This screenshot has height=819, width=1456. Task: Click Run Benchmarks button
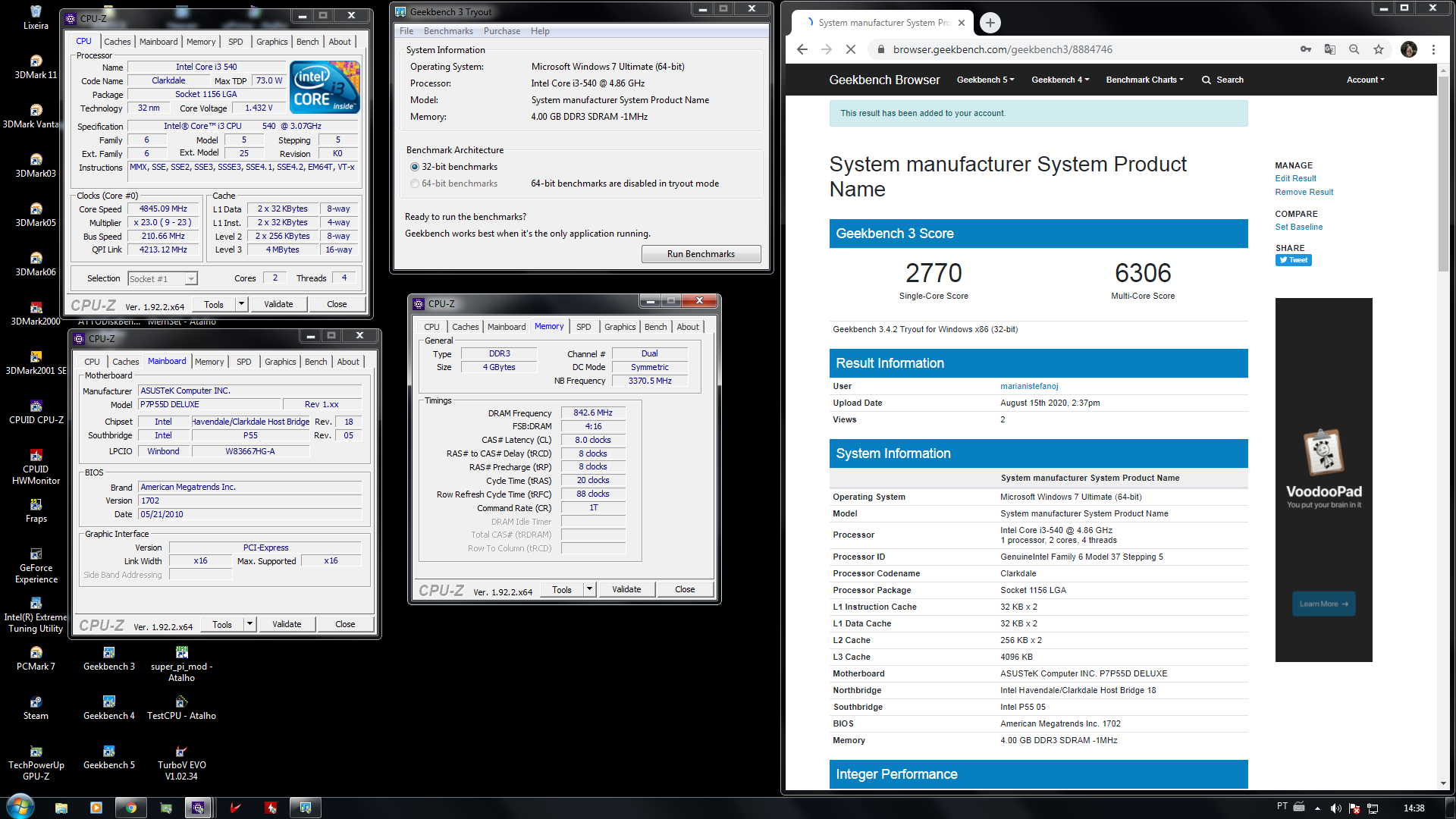click(701, 254)
